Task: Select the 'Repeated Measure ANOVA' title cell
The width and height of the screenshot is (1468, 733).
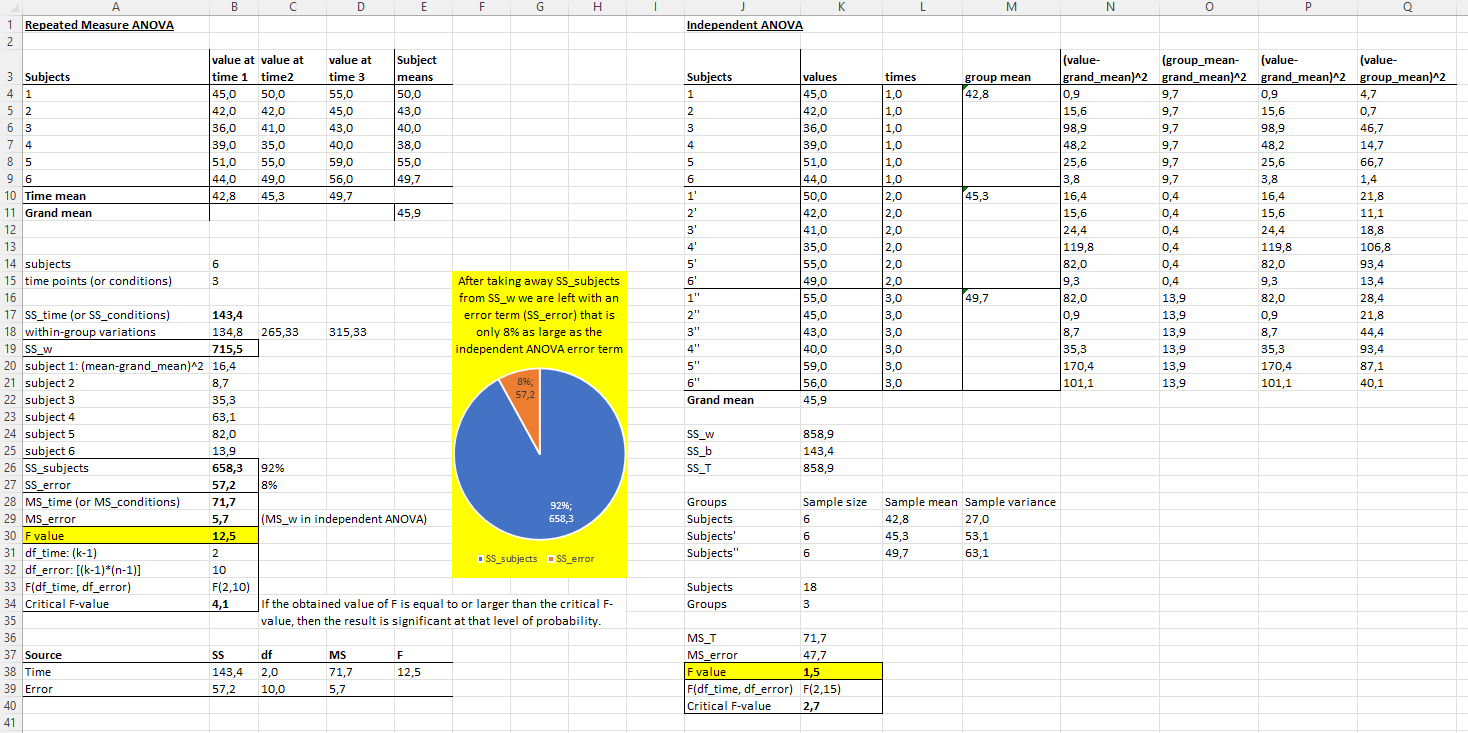Action: coord(115,25)
